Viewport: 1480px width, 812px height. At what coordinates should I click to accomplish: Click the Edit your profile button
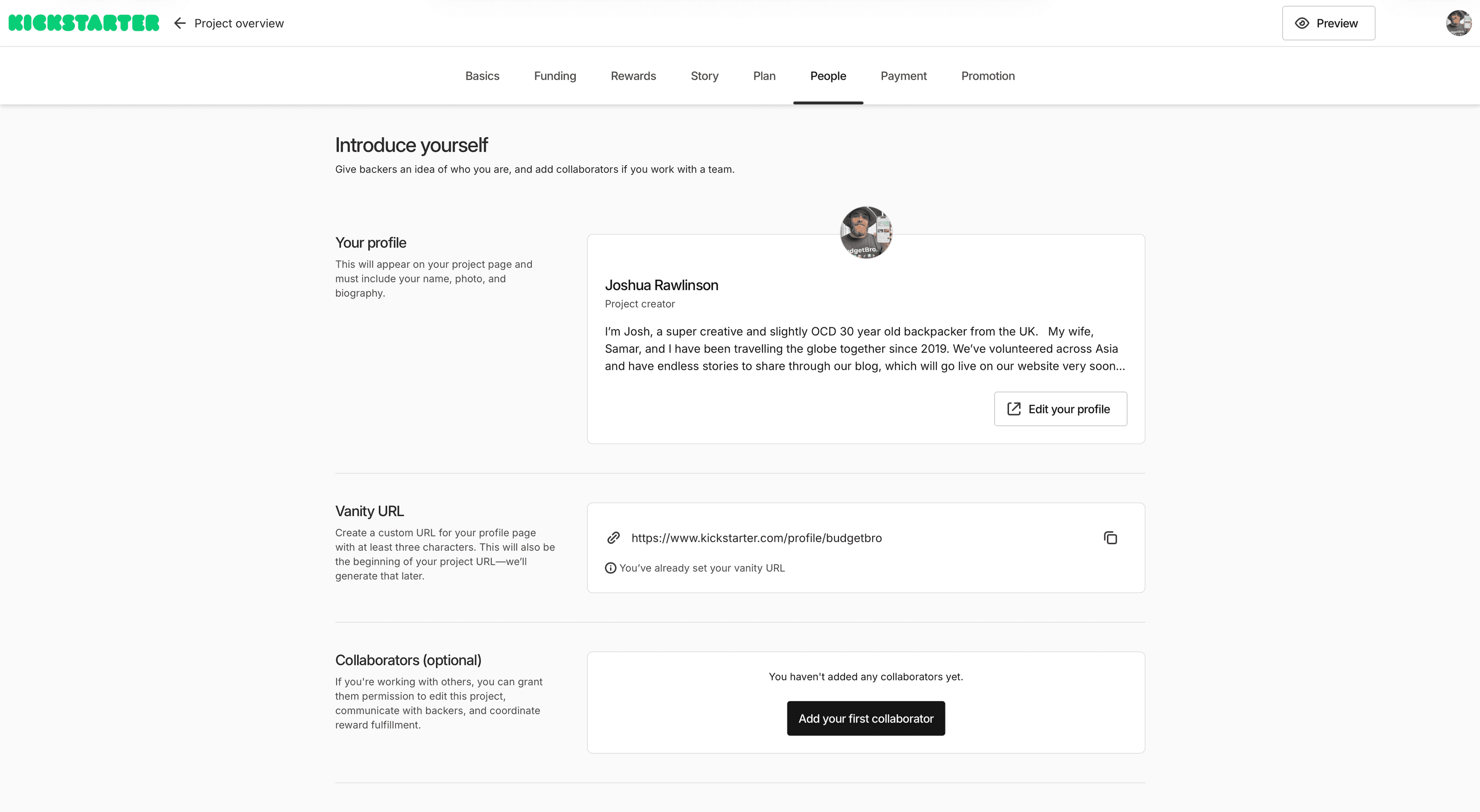coord(1060,409)
